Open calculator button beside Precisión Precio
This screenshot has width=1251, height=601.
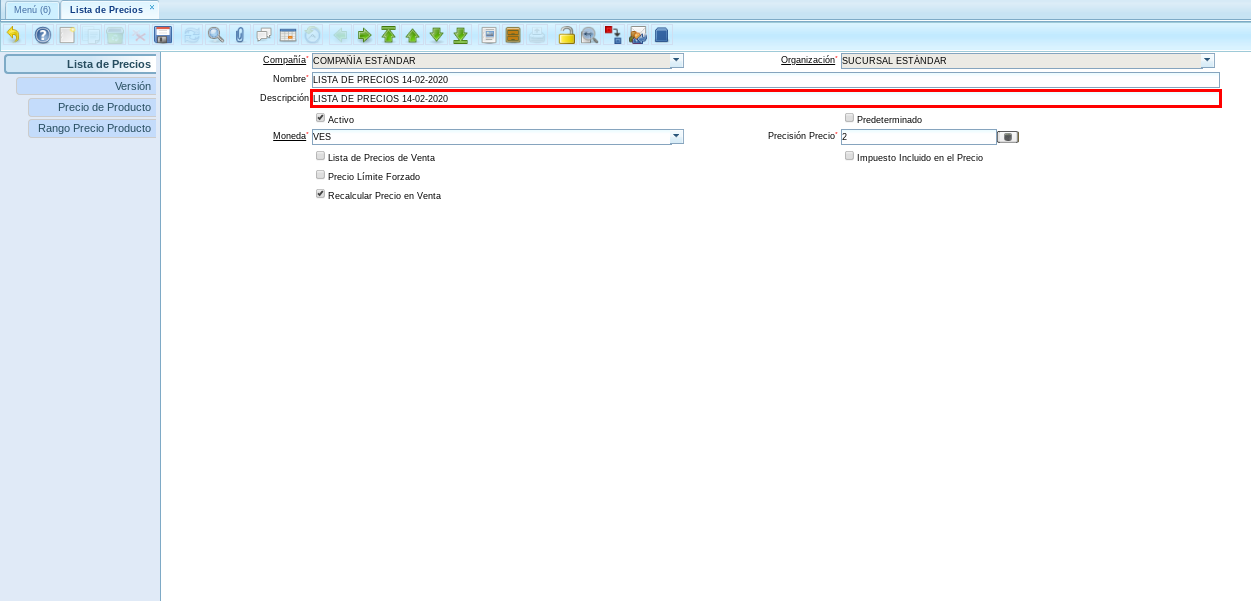(x=1008, y=137)
